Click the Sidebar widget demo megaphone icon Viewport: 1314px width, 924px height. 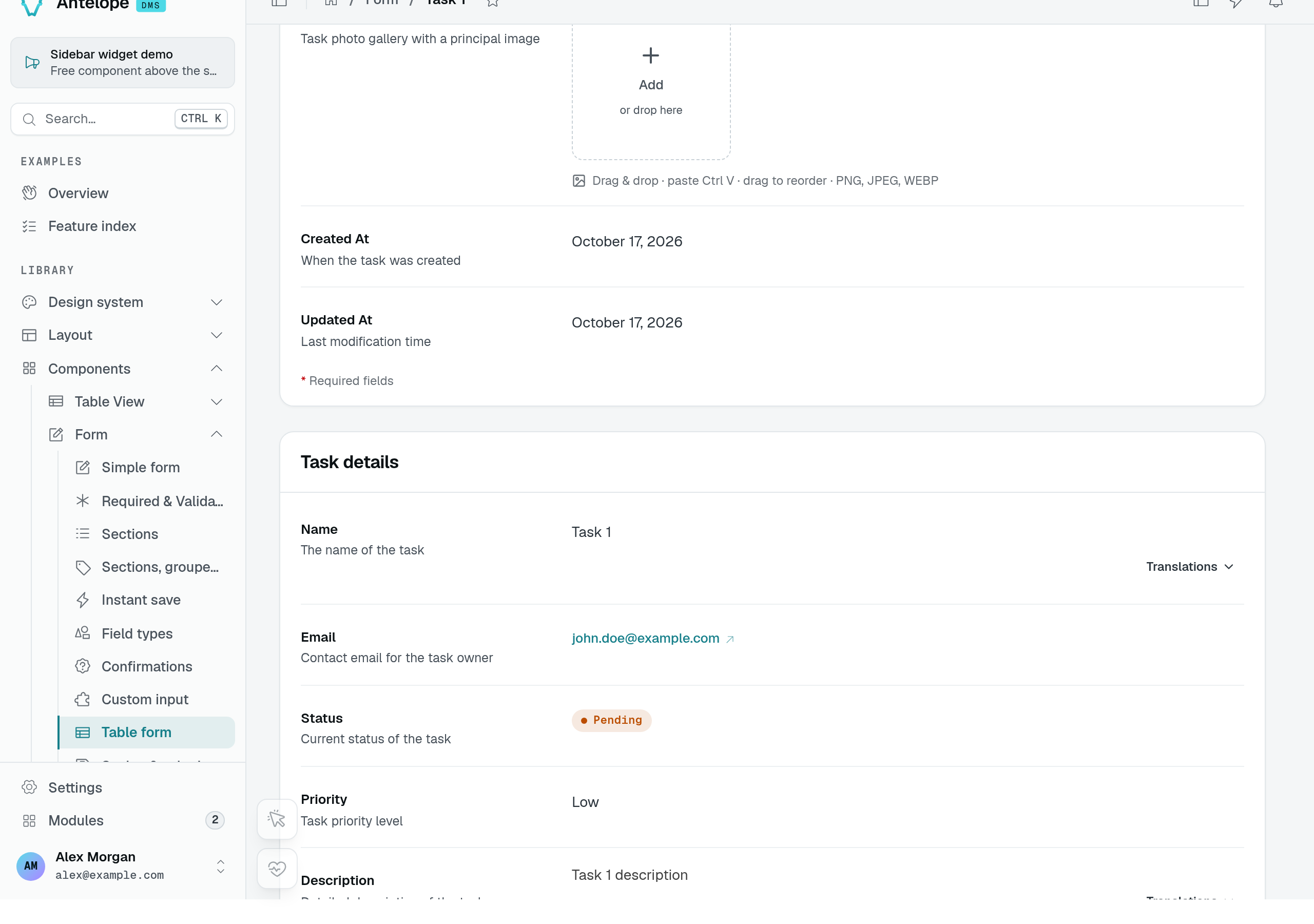click(32, 63)
